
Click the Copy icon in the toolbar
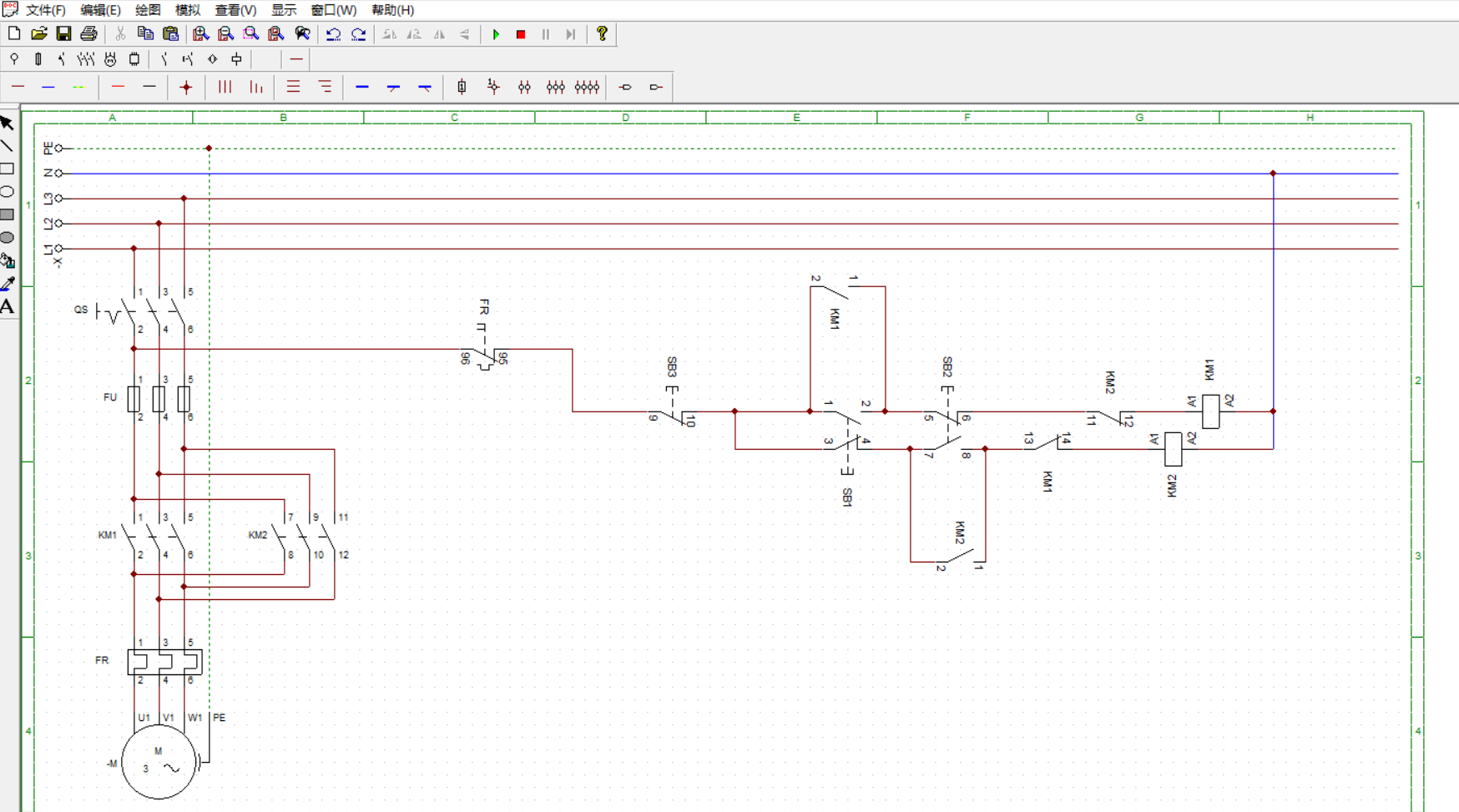145,34
